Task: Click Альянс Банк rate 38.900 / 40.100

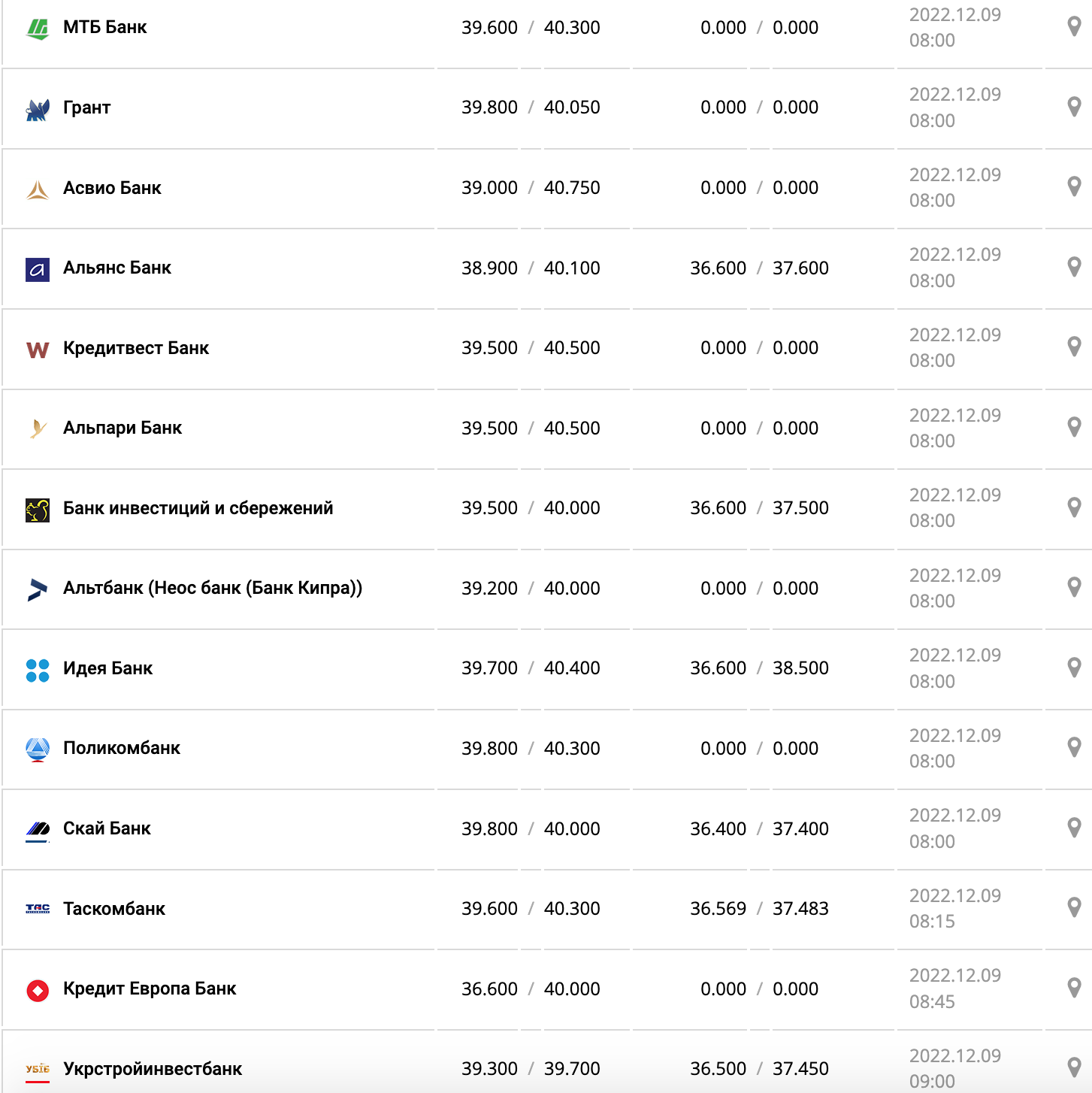Action: [531, 268]
